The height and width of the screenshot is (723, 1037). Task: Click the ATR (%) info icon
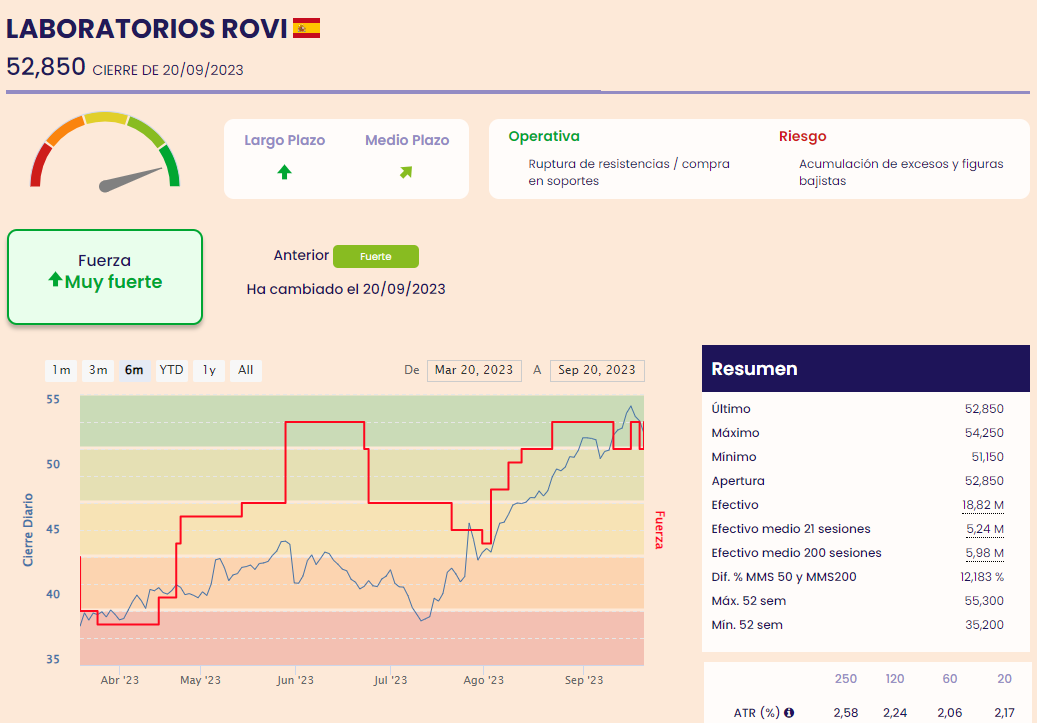[789, 712]
